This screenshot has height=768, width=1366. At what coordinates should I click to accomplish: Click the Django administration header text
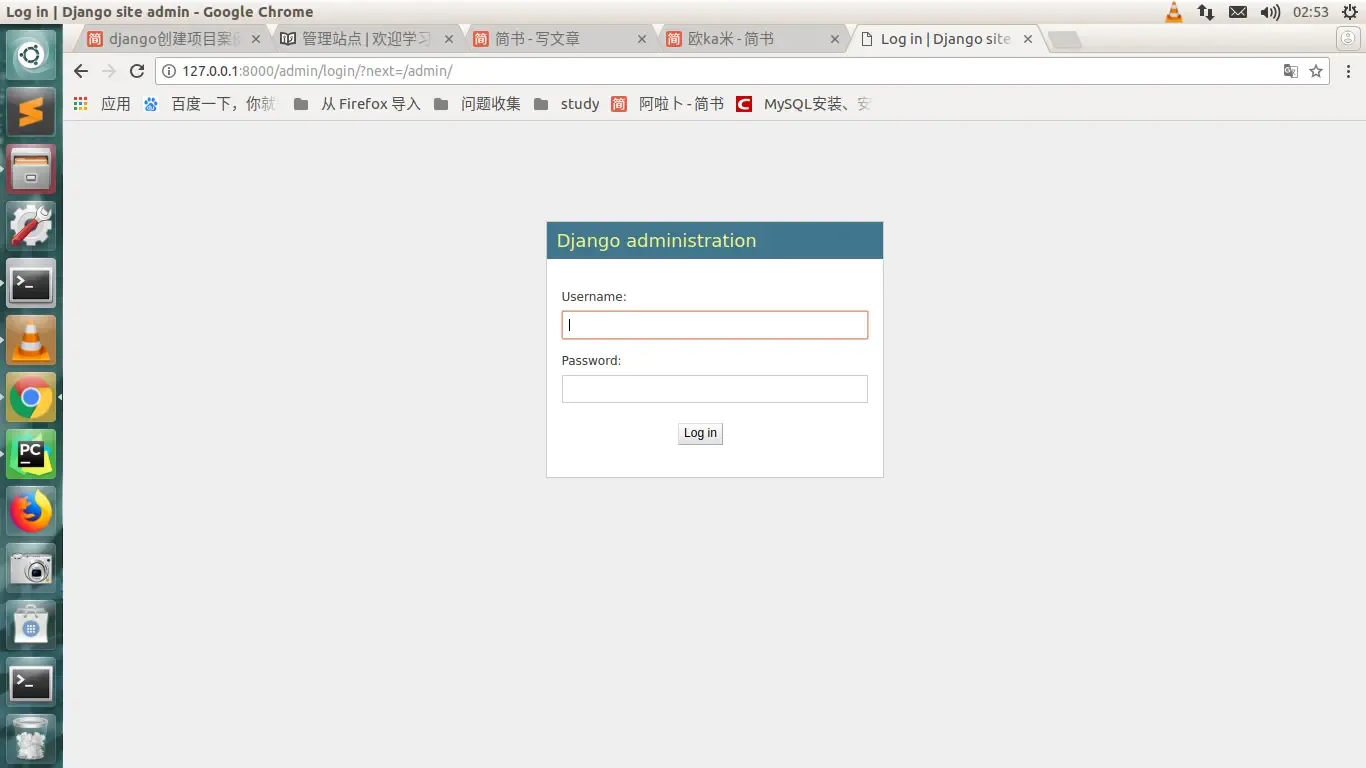[x=656, y=240]
